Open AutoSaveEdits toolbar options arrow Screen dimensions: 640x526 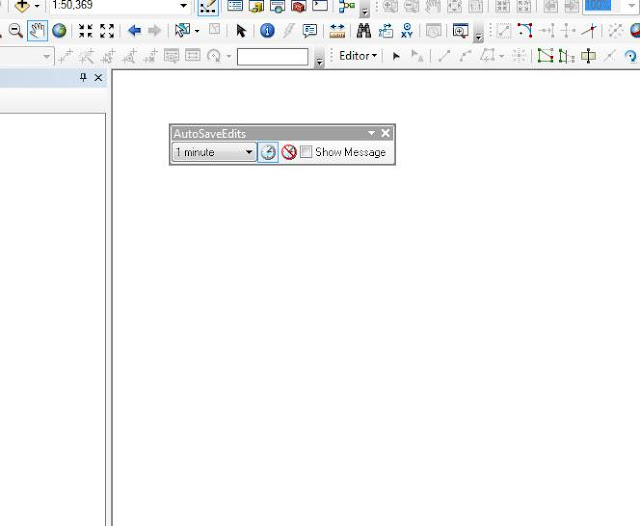371,133
